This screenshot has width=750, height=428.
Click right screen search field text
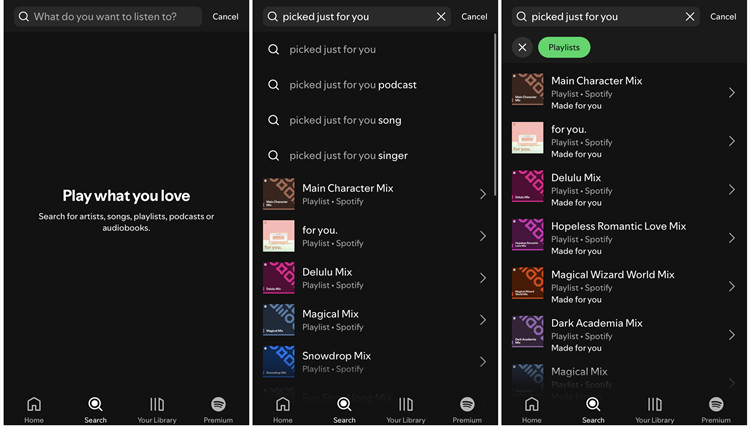click(x=574, y=17)
